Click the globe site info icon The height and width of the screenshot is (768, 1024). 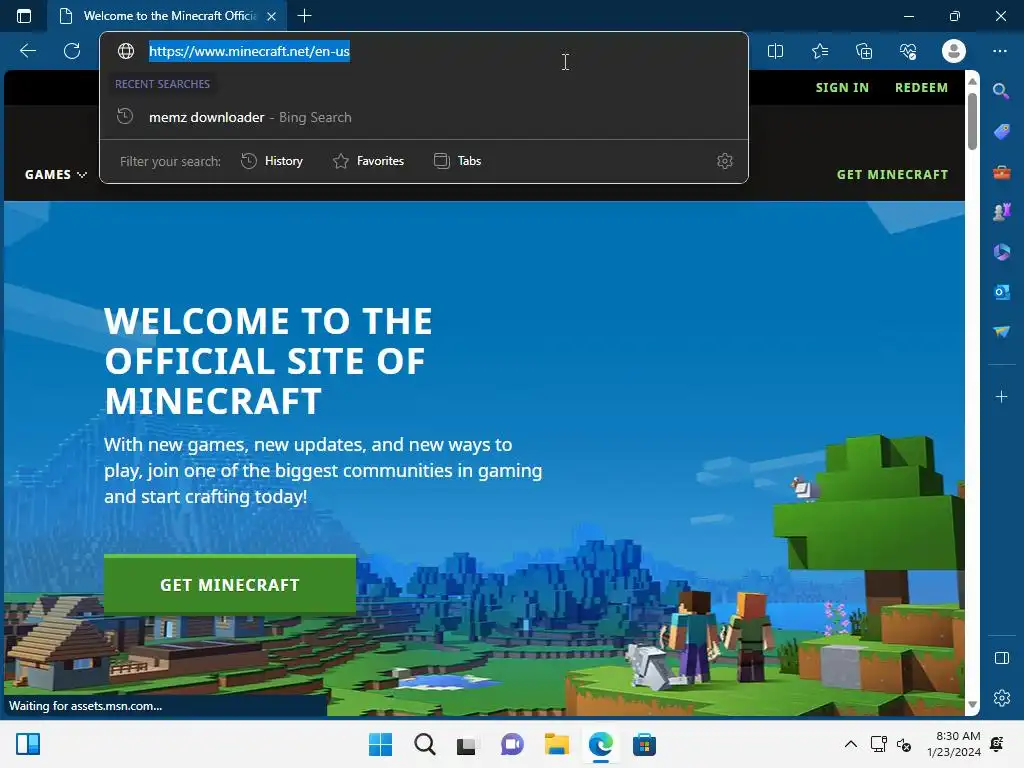tap(126, 51)
